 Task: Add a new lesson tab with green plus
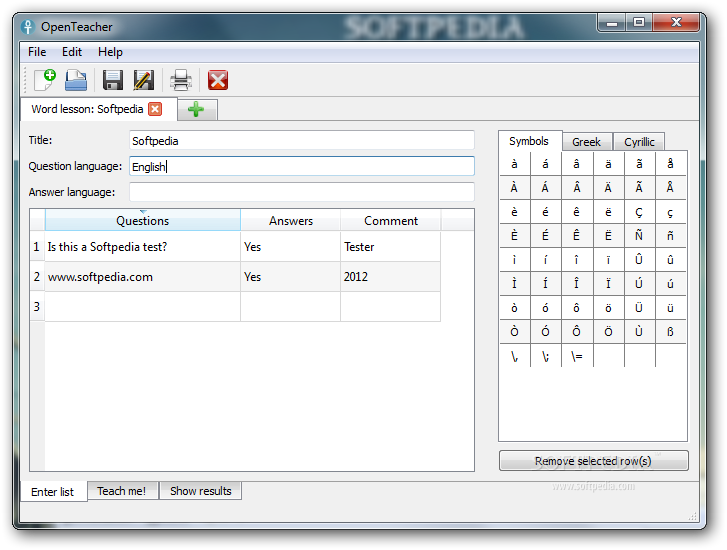tap(196, 109)
